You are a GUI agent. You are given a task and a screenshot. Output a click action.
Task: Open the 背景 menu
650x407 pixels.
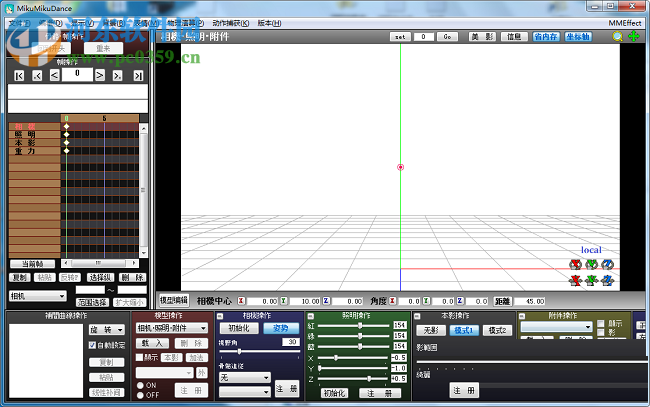coord(114,23)
